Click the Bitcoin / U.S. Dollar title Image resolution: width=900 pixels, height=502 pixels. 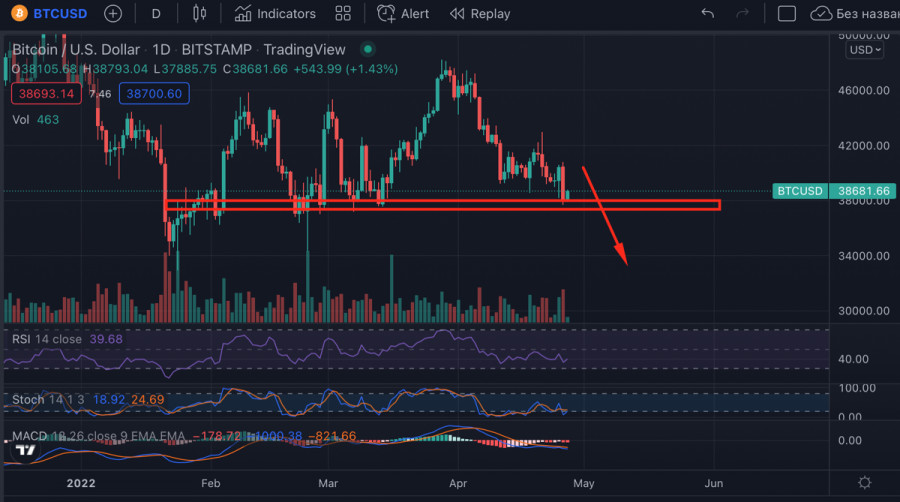point(76,49)
